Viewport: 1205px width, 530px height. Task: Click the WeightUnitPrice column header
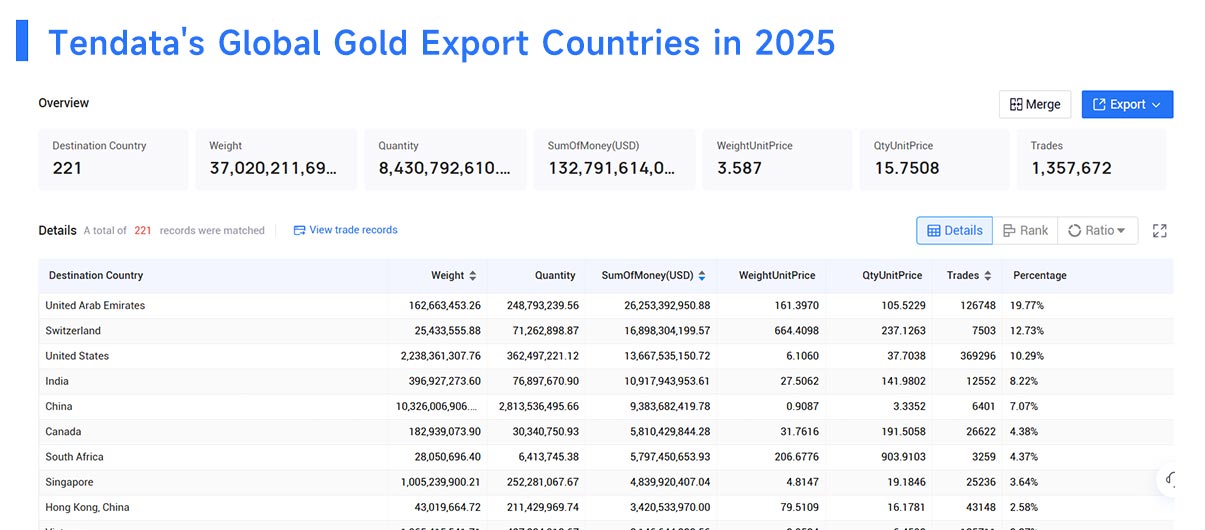click(777, 275)
